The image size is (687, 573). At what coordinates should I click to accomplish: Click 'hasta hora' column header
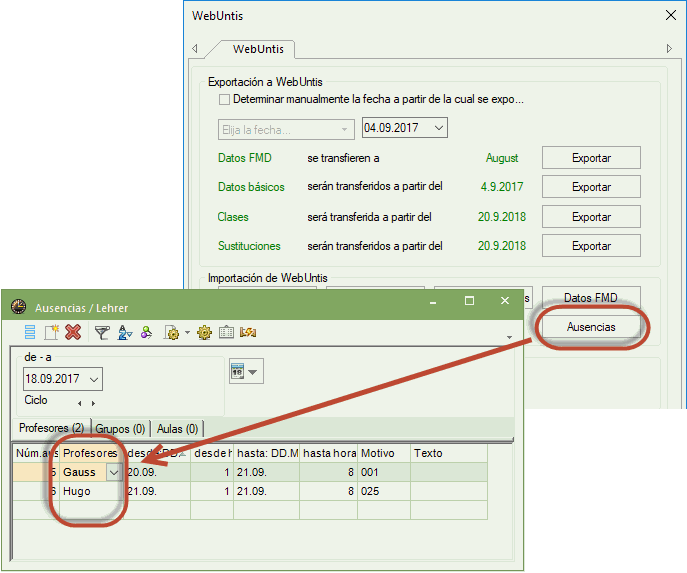pos(329,453)
